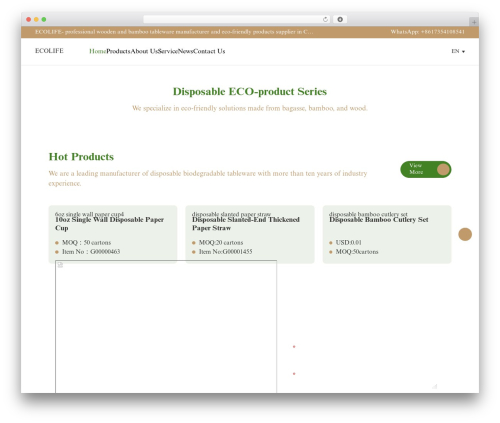Click the text 'MOQ:20 cartons'

click(x=221, y=242)
